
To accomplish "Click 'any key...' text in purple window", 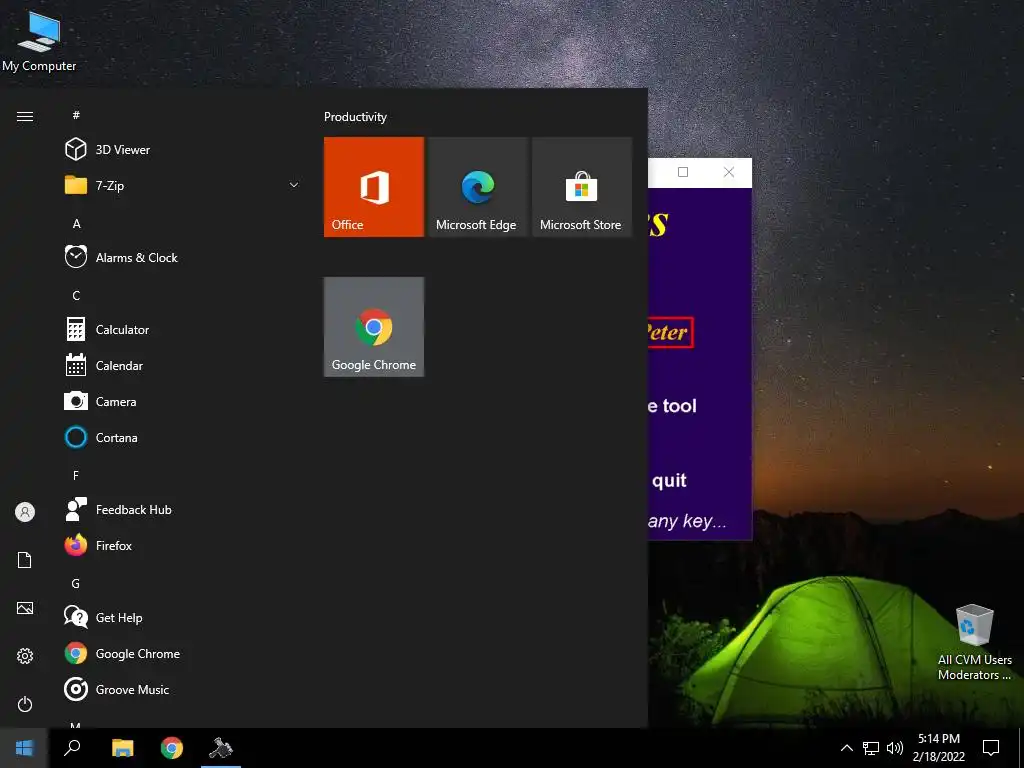I will (686, 521).
